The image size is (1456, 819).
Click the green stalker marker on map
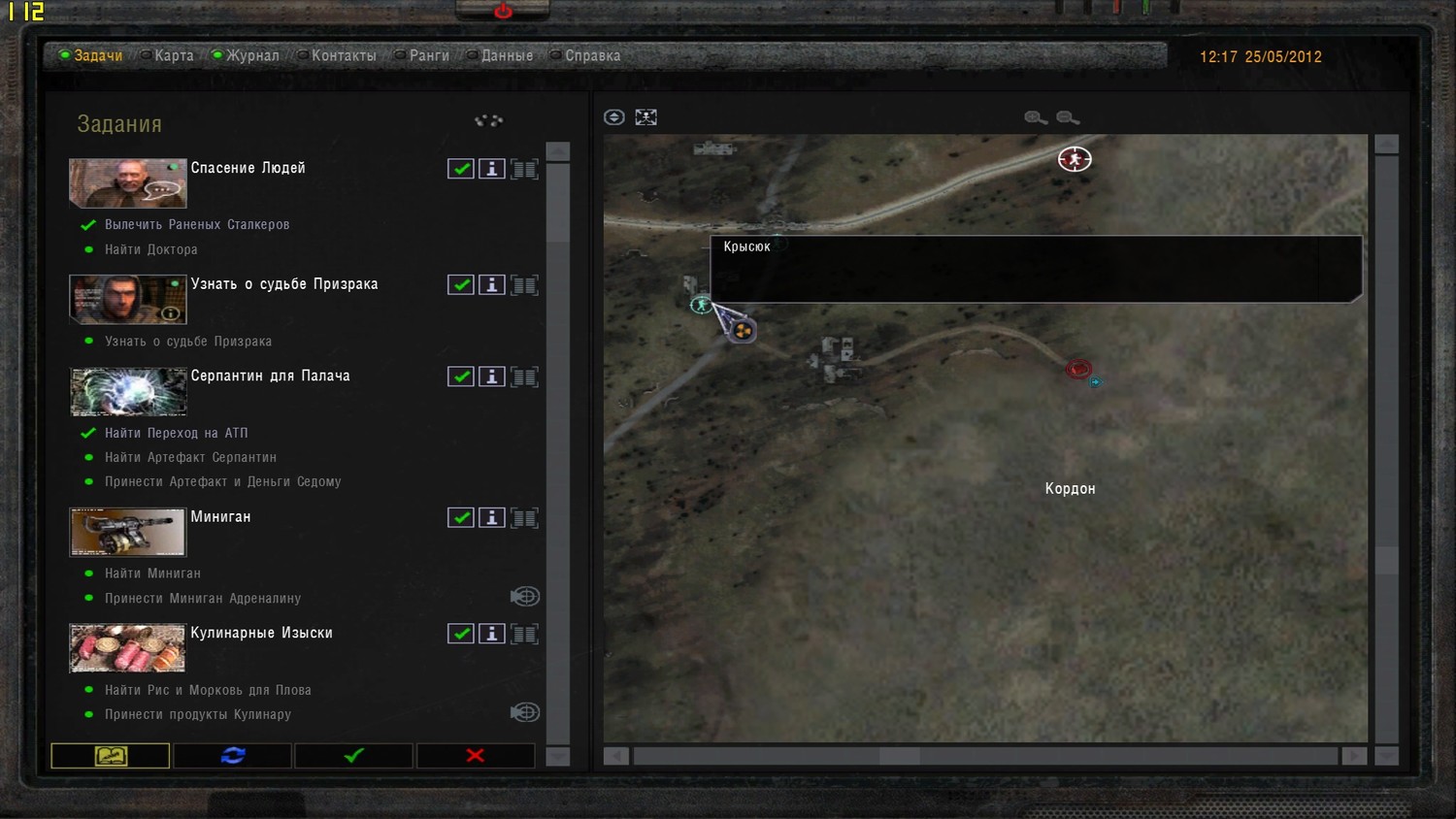701,305
